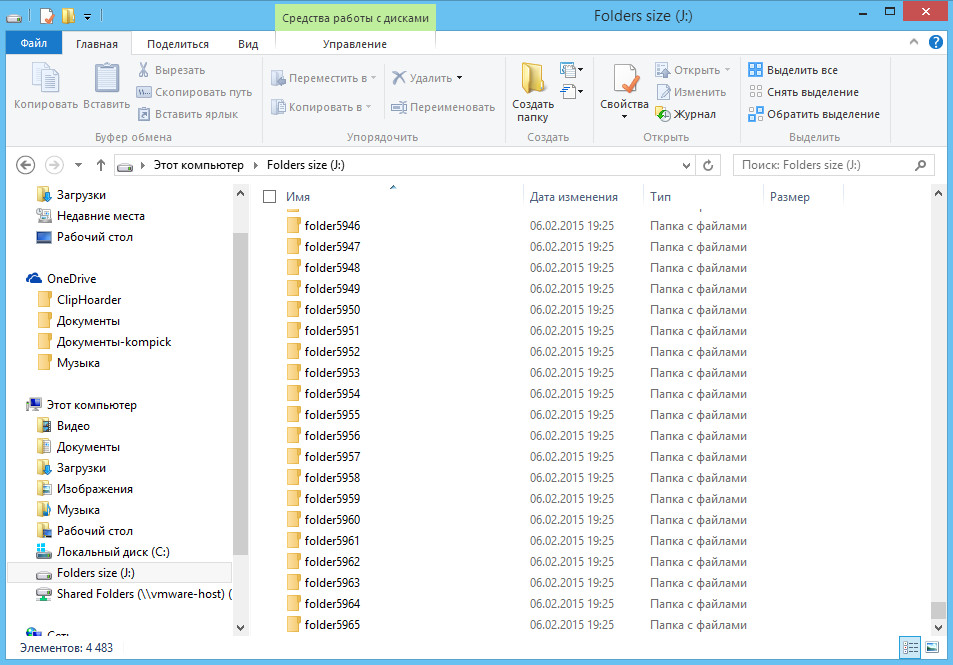953x665 pixels.
Task: Switch to the Вид (View) ribbon tab
Action: [x=248, y=44]
